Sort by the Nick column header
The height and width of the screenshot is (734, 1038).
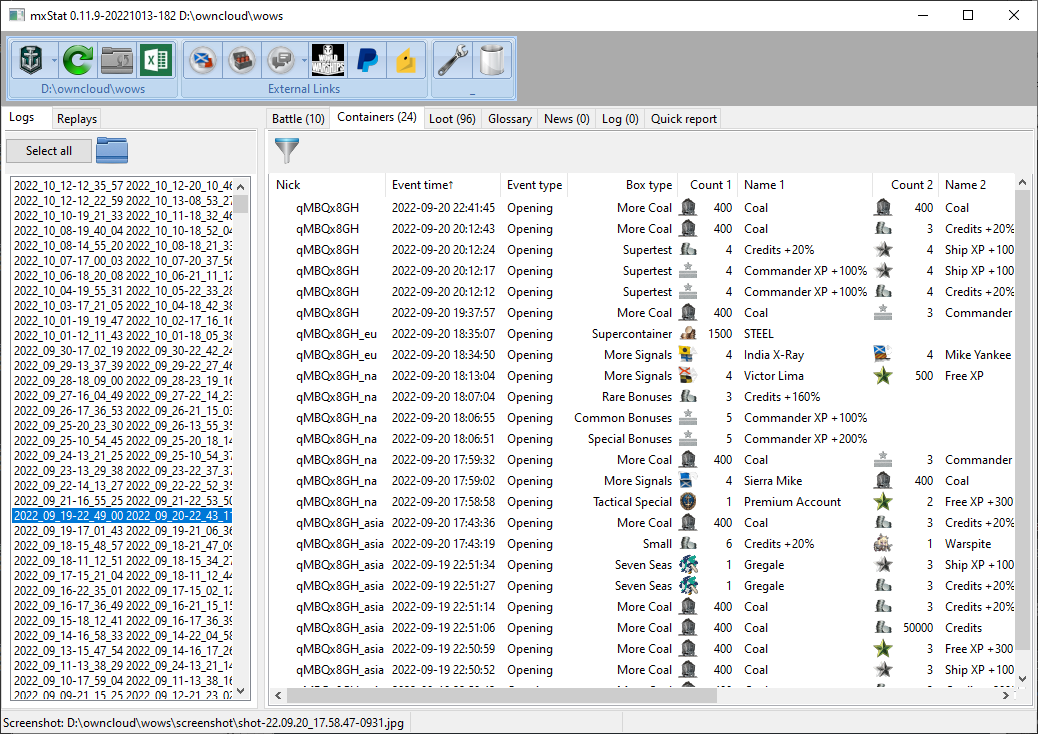[327, 185]
